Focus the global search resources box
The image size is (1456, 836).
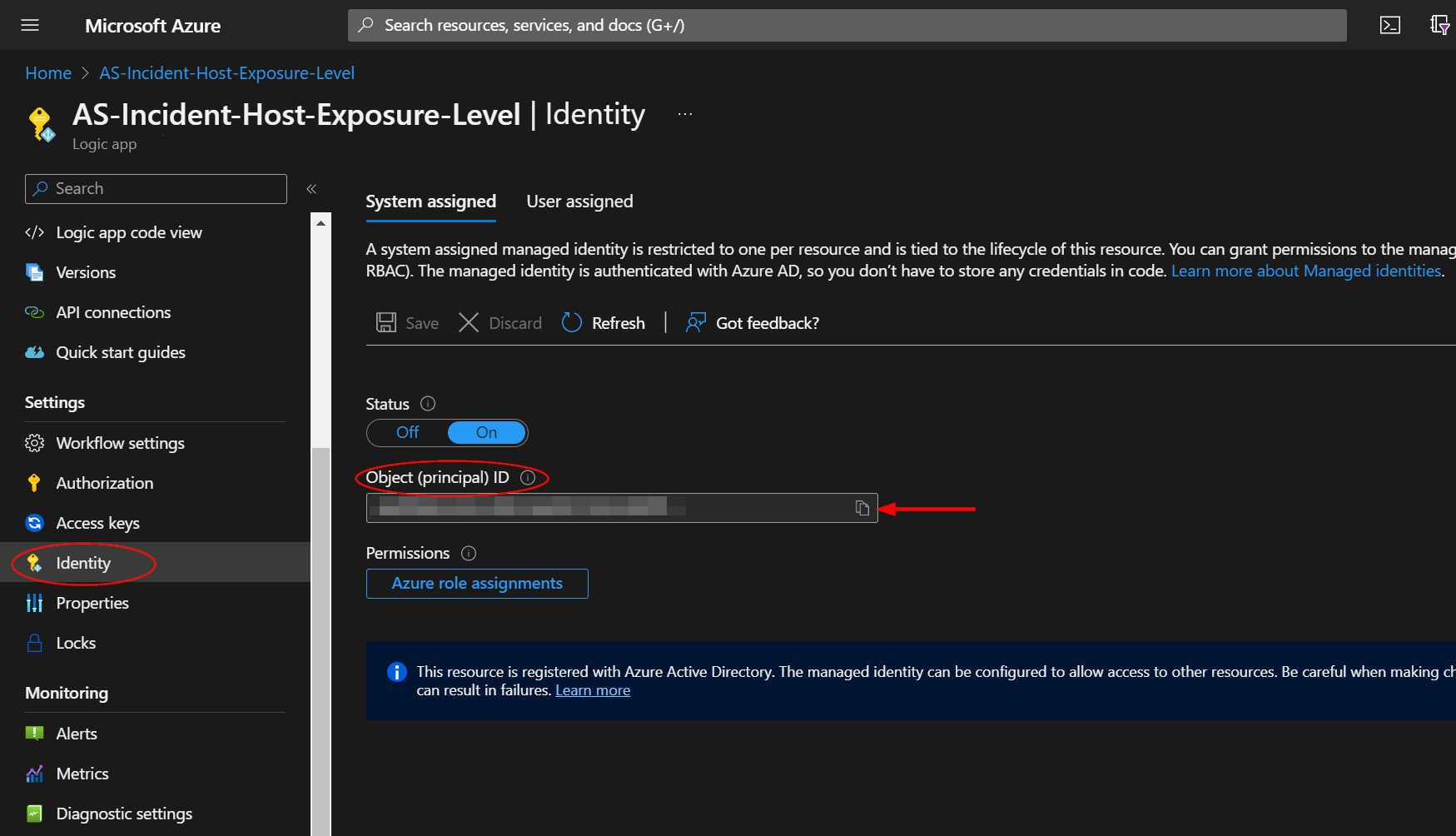click(847, 25)
